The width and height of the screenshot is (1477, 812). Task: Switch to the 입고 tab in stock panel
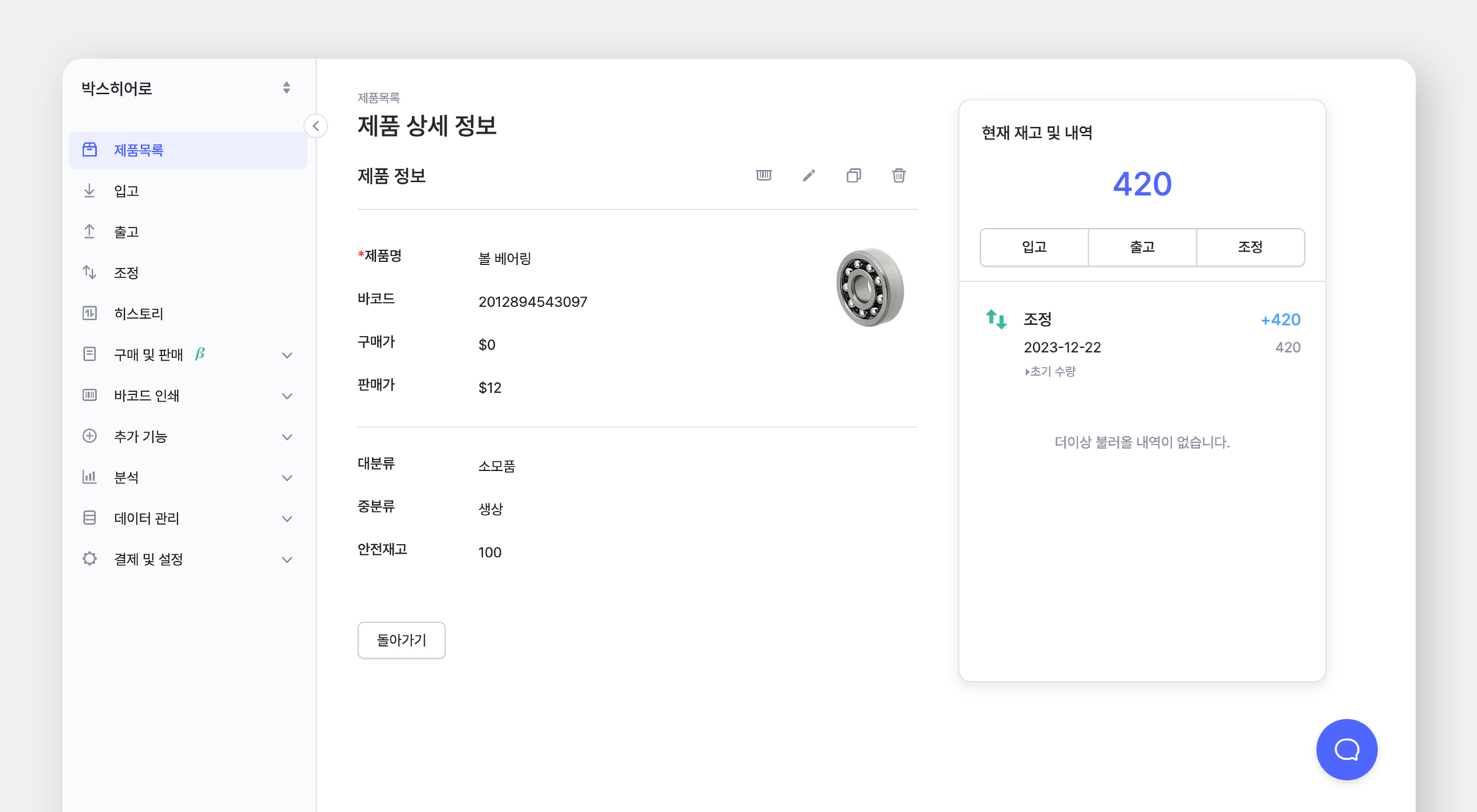[x=1033, y=247]
